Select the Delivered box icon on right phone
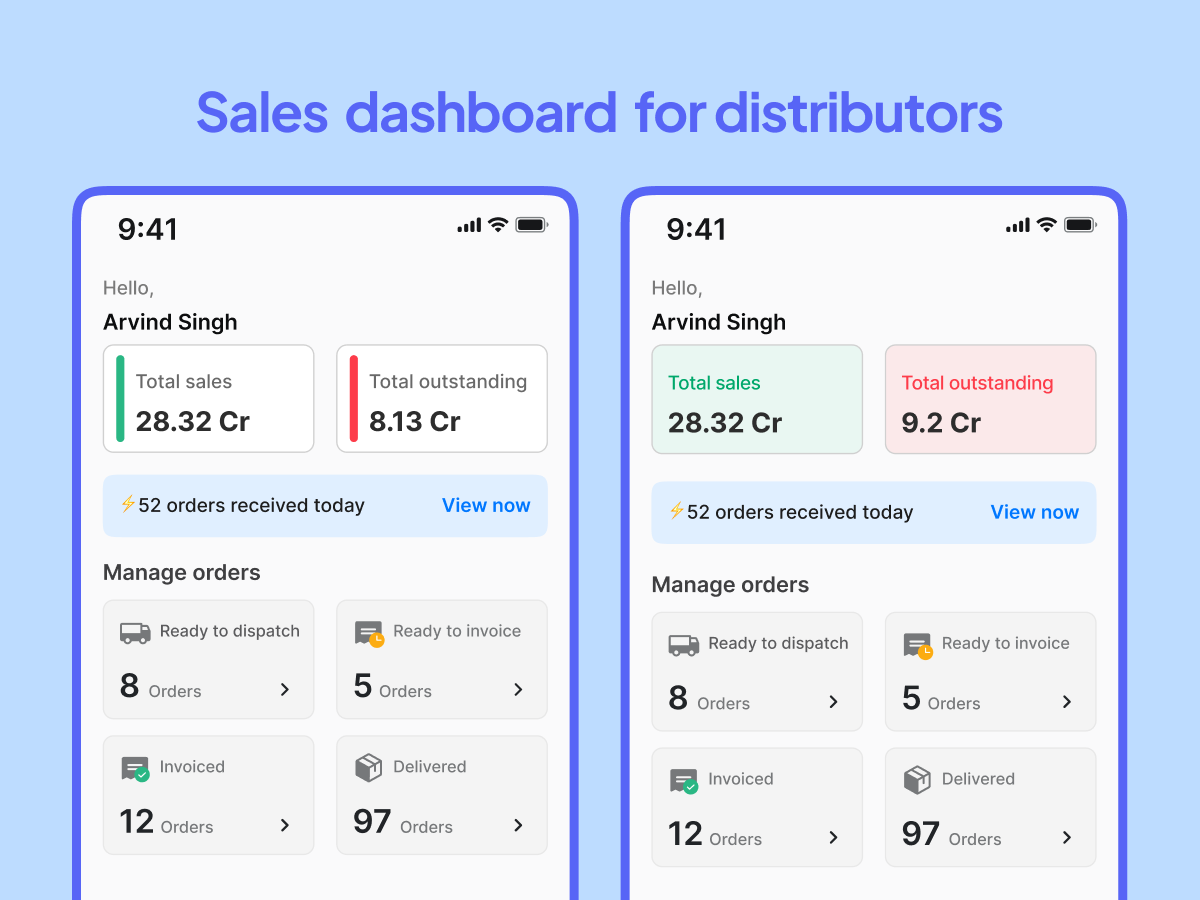1200x900 pixels. [915, 779]
